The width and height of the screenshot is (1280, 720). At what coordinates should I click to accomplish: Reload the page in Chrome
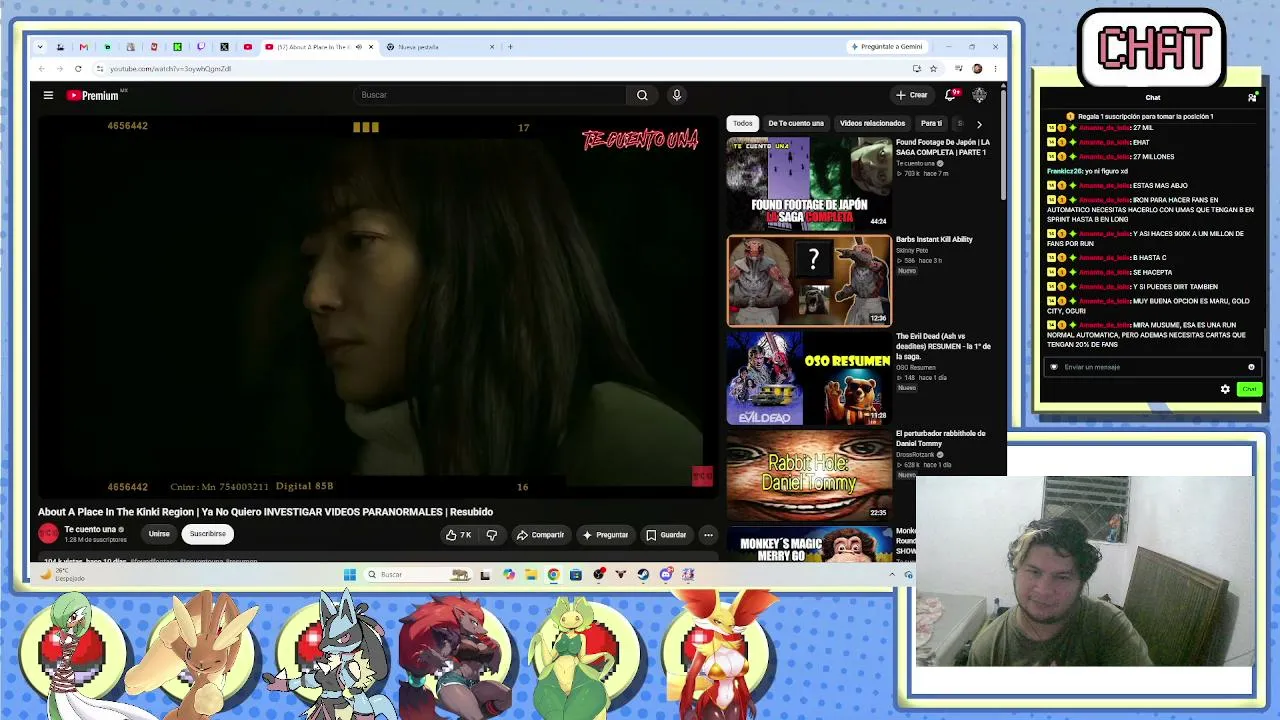coord(78,69)
